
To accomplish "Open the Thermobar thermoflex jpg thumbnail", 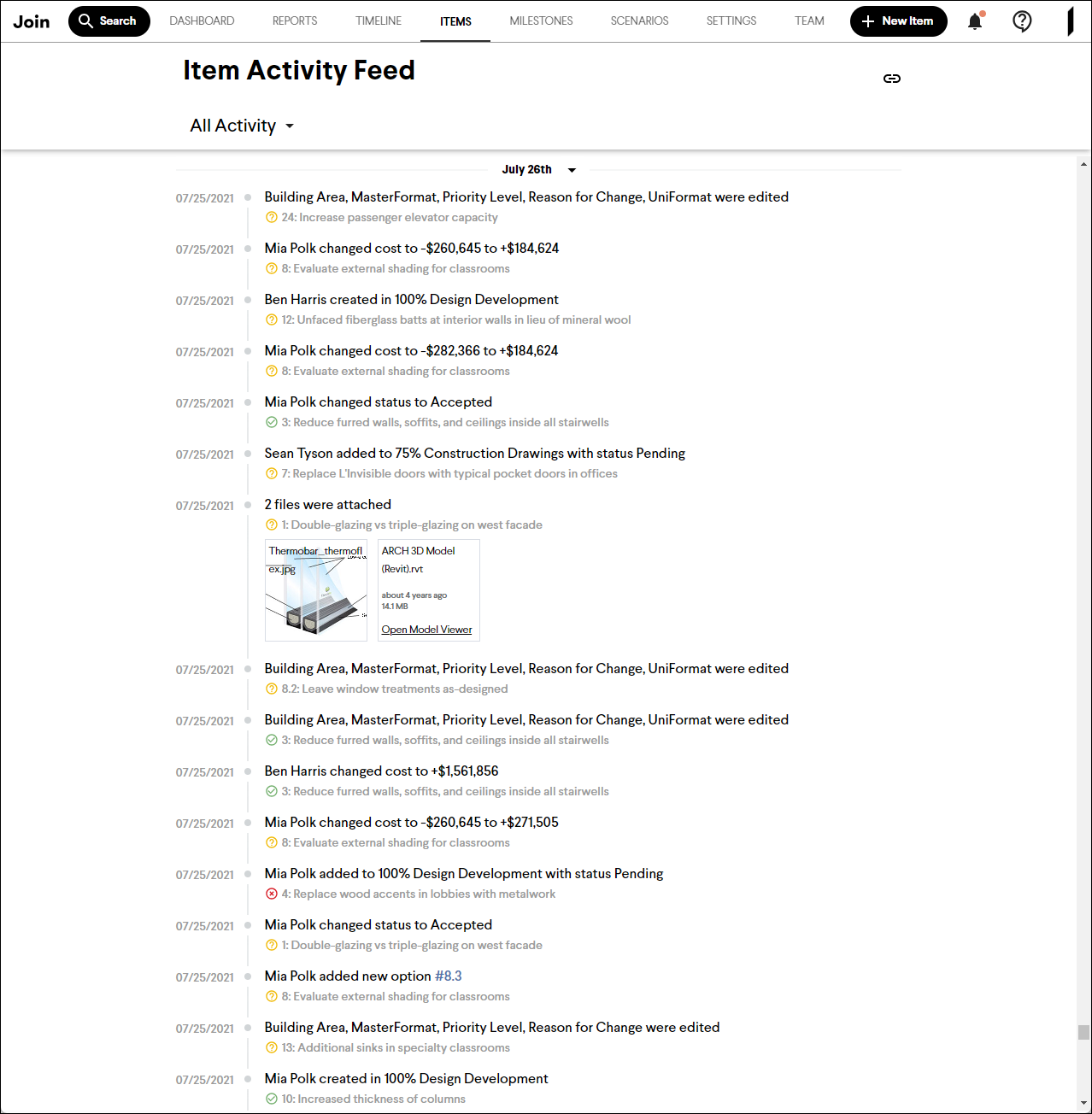I will pyautogui.click(x=315, y=590).
